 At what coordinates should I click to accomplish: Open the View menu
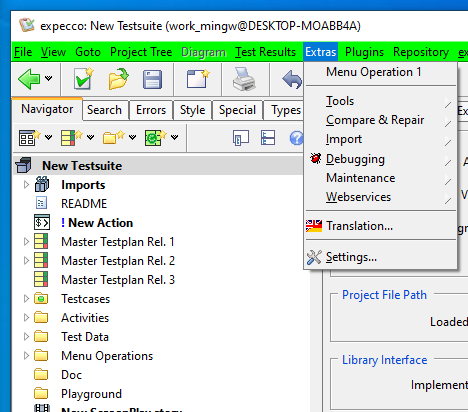click(x=53, y=52)
